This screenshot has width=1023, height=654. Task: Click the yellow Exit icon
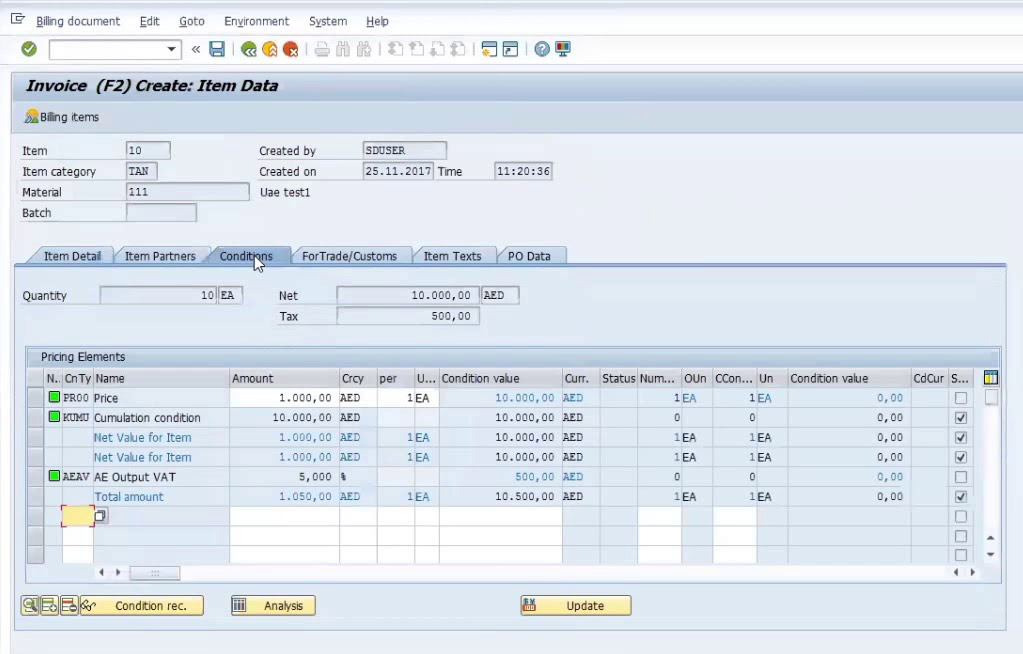269,49
